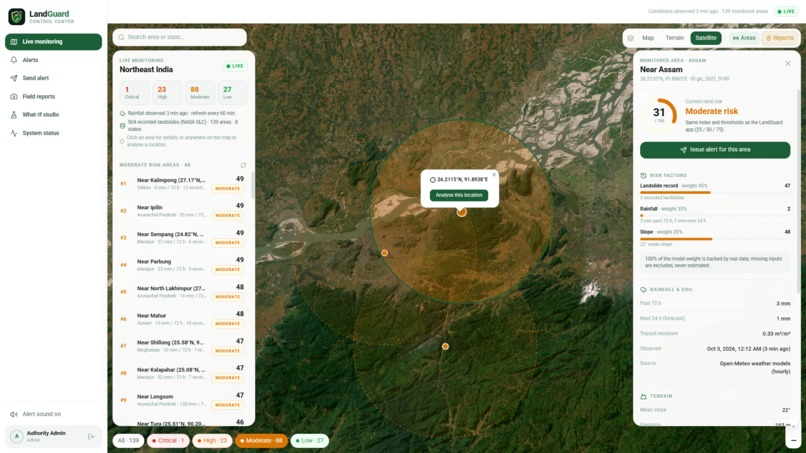
Task: Click the Risk Factors section icon
Action: (x=644, y=175)
